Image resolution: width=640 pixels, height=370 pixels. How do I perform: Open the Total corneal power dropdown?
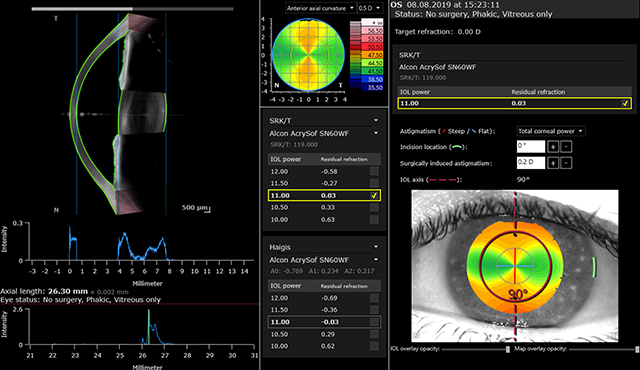[x=551, y=131]
